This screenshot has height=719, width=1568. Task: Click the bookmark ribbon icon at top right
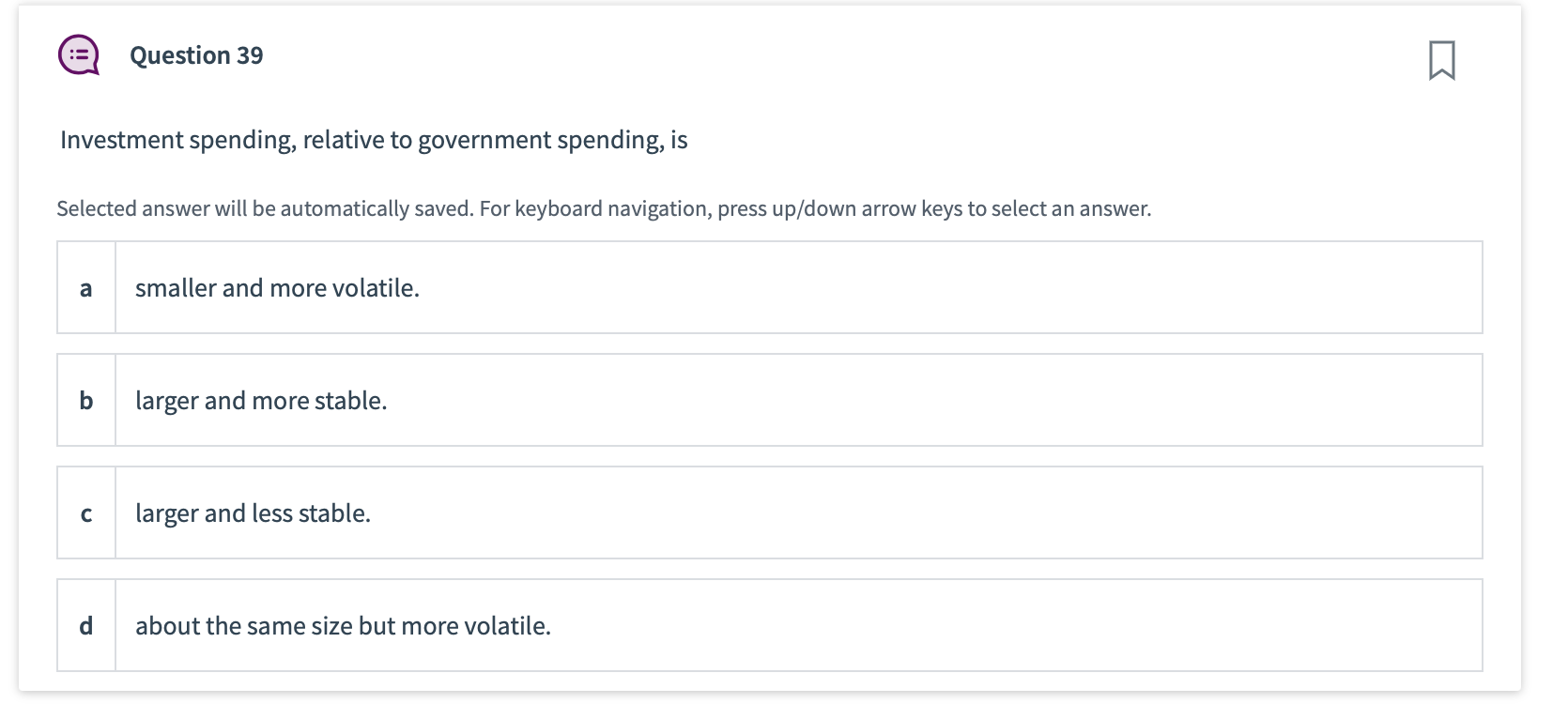1443,61
